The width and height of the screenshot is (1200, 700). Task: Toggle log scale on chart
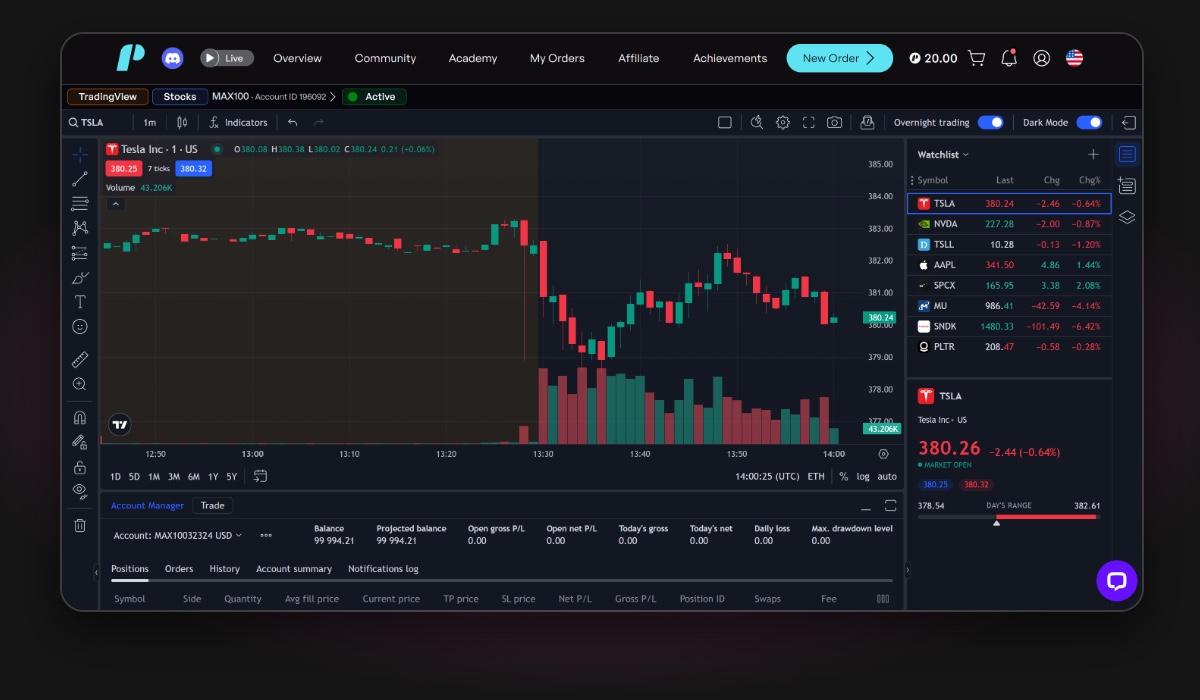[x=863, y=476]
